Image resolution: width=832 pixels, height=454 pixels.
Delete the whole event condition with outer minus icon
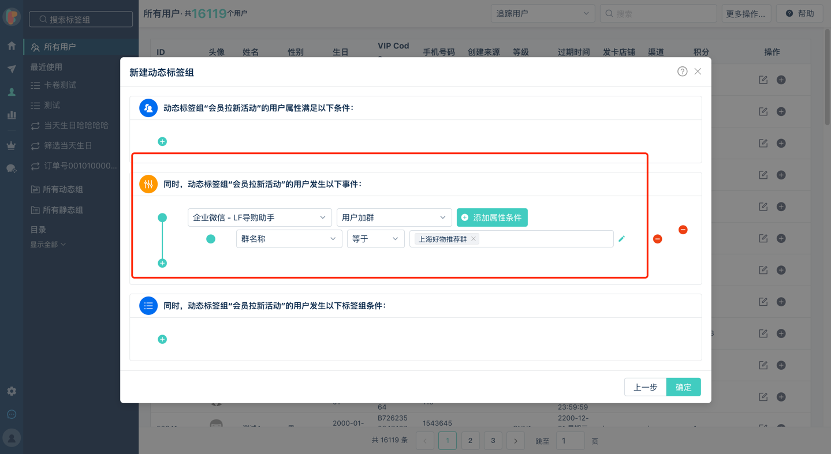683,229
